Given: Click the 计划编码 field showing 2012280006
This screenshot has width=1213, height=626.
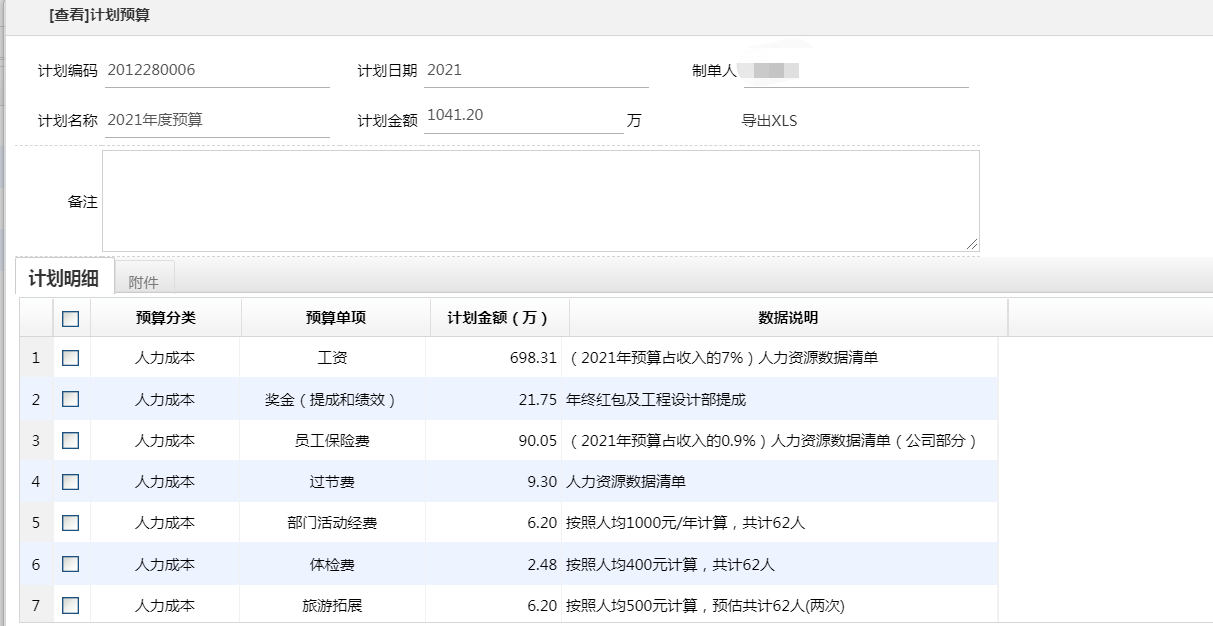Looking at the screenshot, I should [217, 69].
